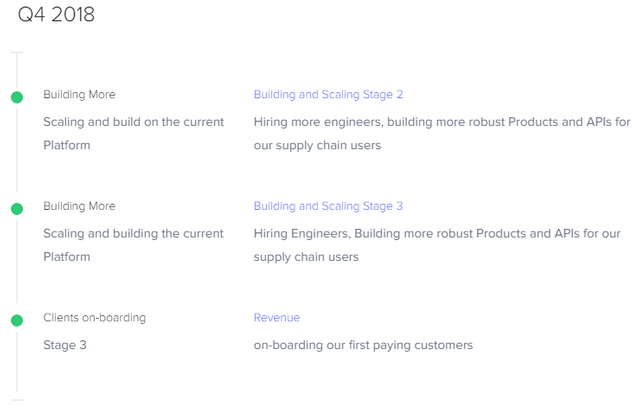Viewport: 640px width, 409px height.
Task: Open the Revenue link
Action: (x=277, y=318)
